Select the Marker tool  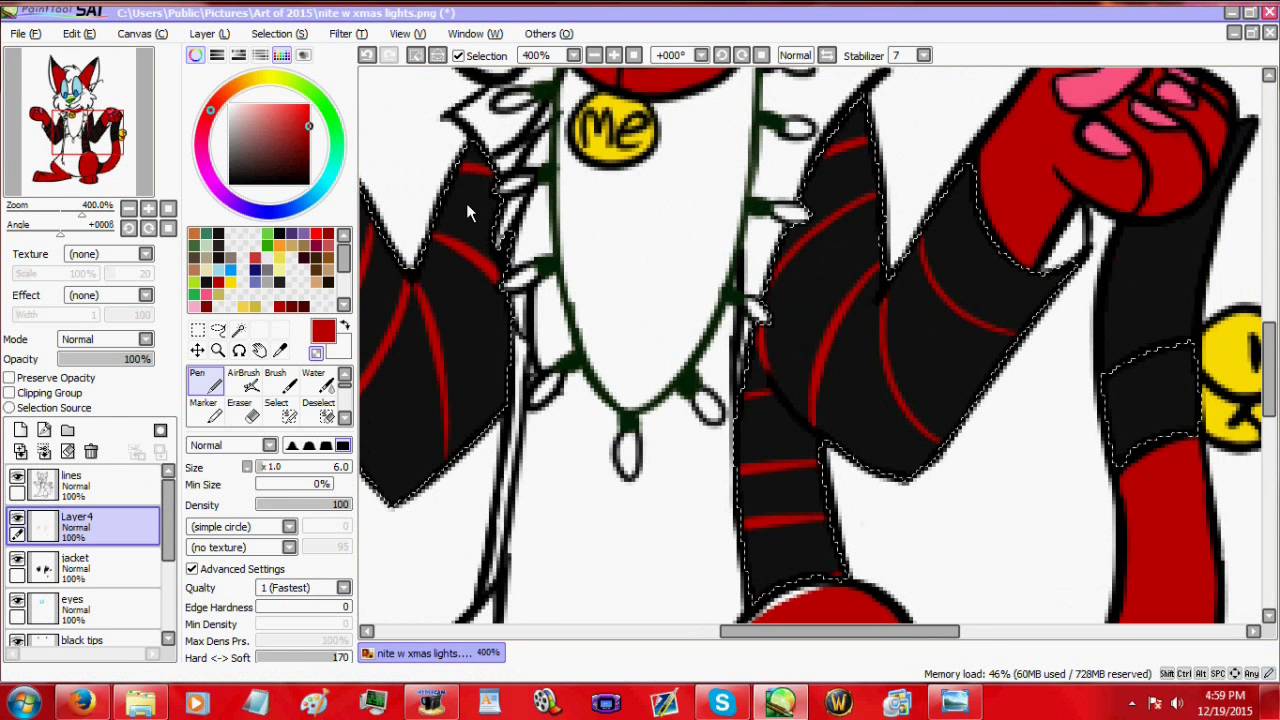(x=205, y=411)
